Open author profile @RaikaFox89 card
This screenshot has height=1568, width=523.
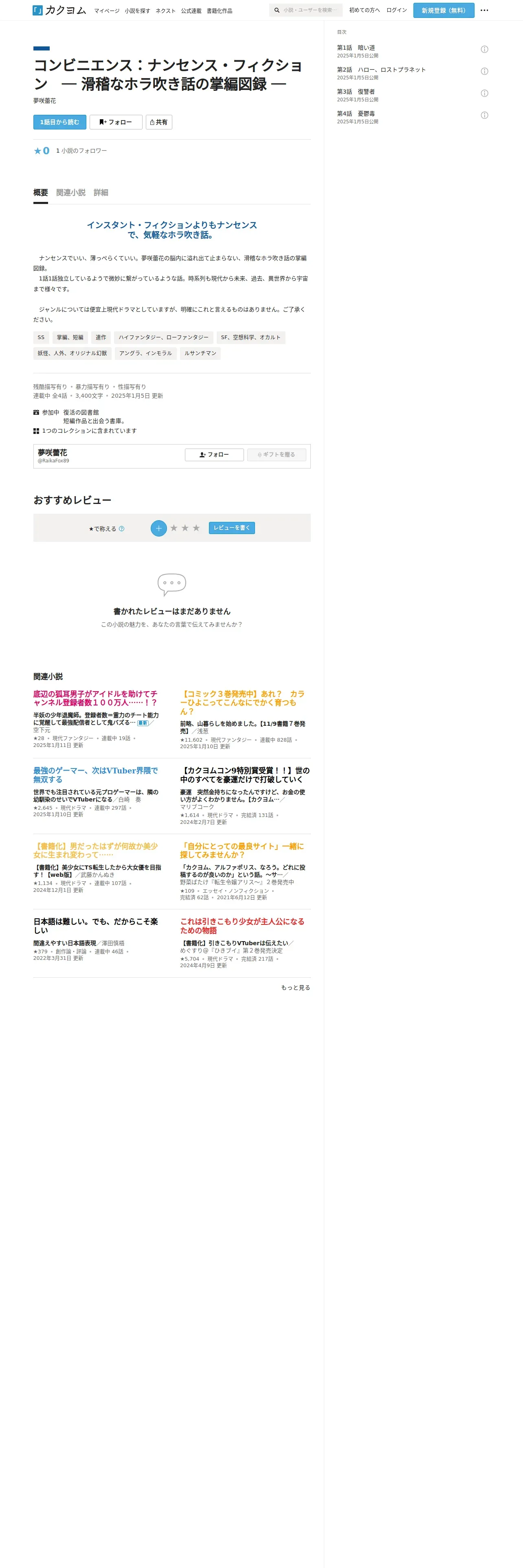53,456
